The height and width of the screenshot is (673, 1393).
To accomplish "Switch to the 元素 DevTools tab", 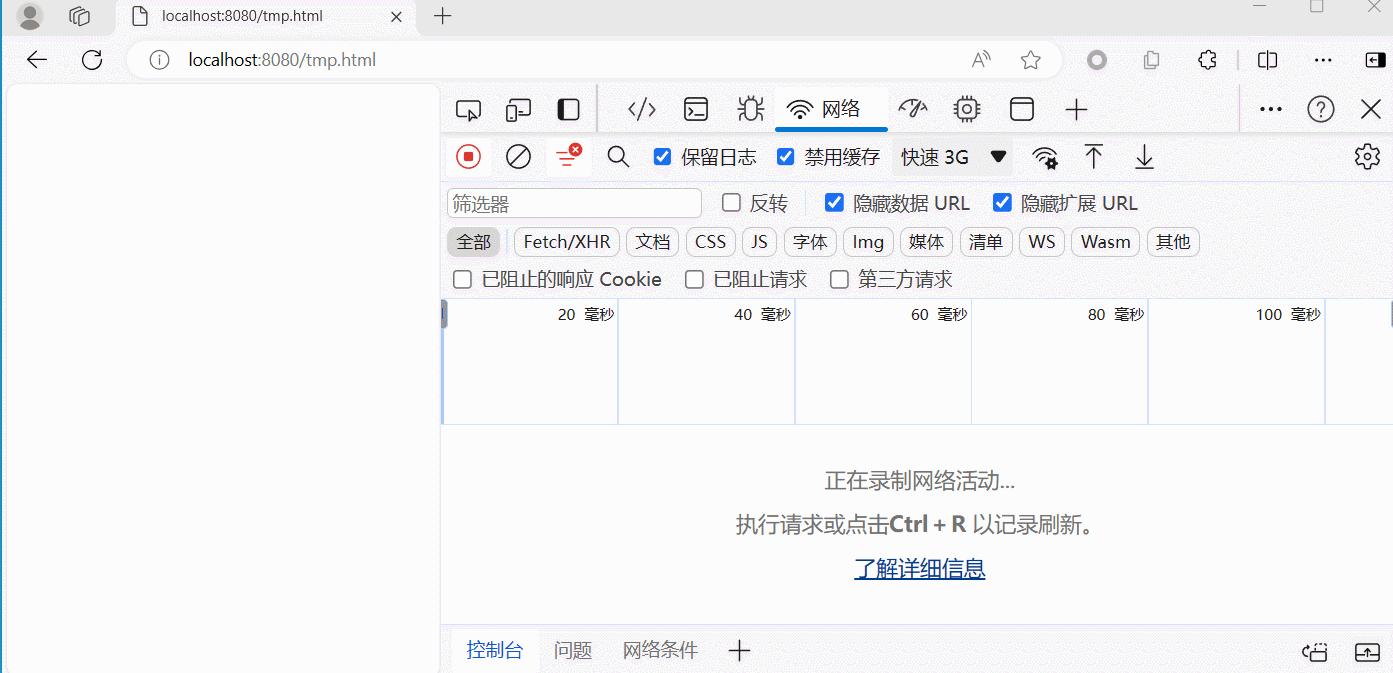I will (641, 109).
